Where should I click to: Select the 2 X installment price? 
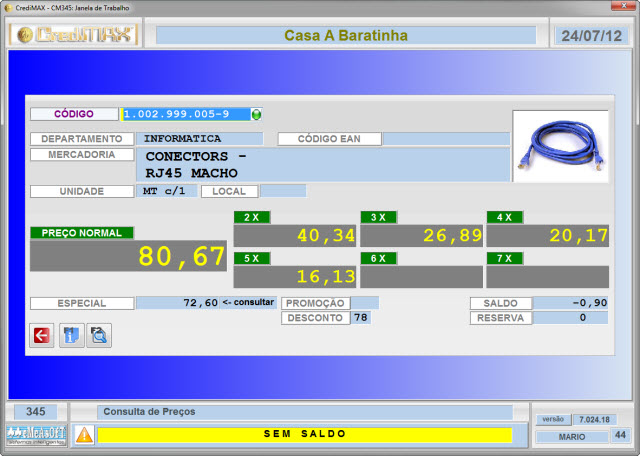tap(295, 236)
